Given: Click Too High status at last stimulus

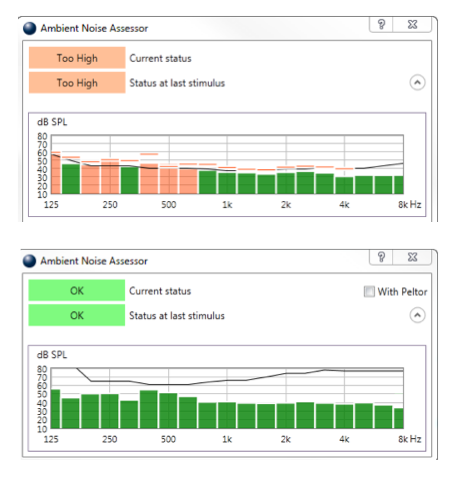Looking at the screenshot, I should 77,83.
